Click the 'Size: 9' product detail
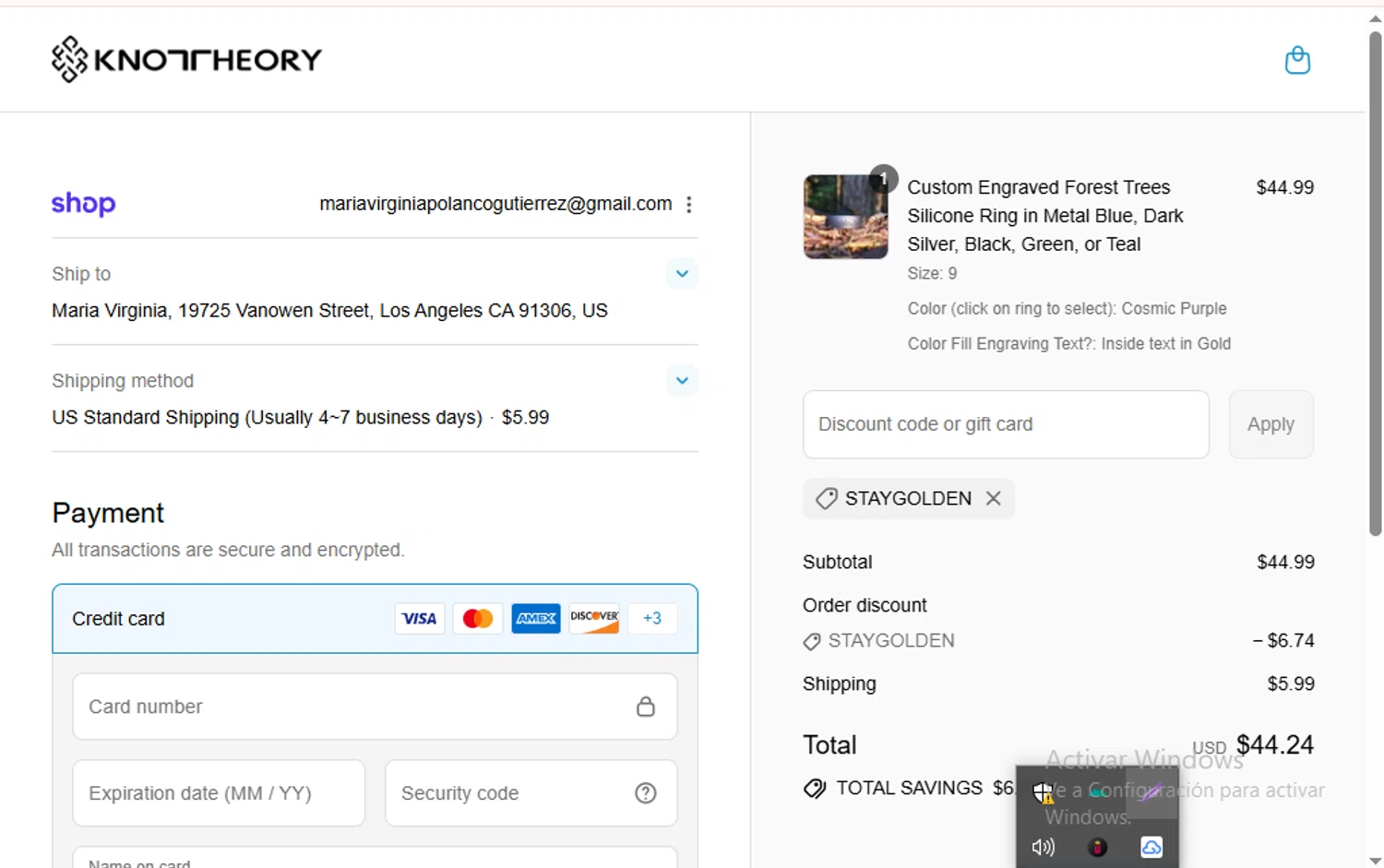1384x868 pixels. coord(932,274)
